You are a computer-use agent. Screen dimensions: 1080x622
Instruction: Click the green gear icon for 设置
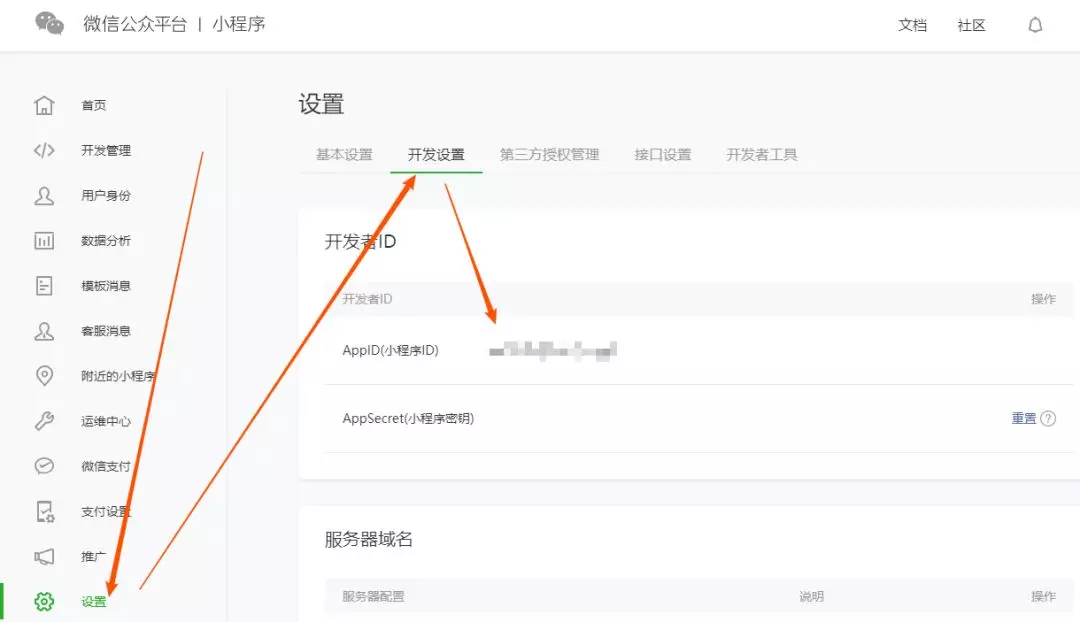(x=44, y=601)
